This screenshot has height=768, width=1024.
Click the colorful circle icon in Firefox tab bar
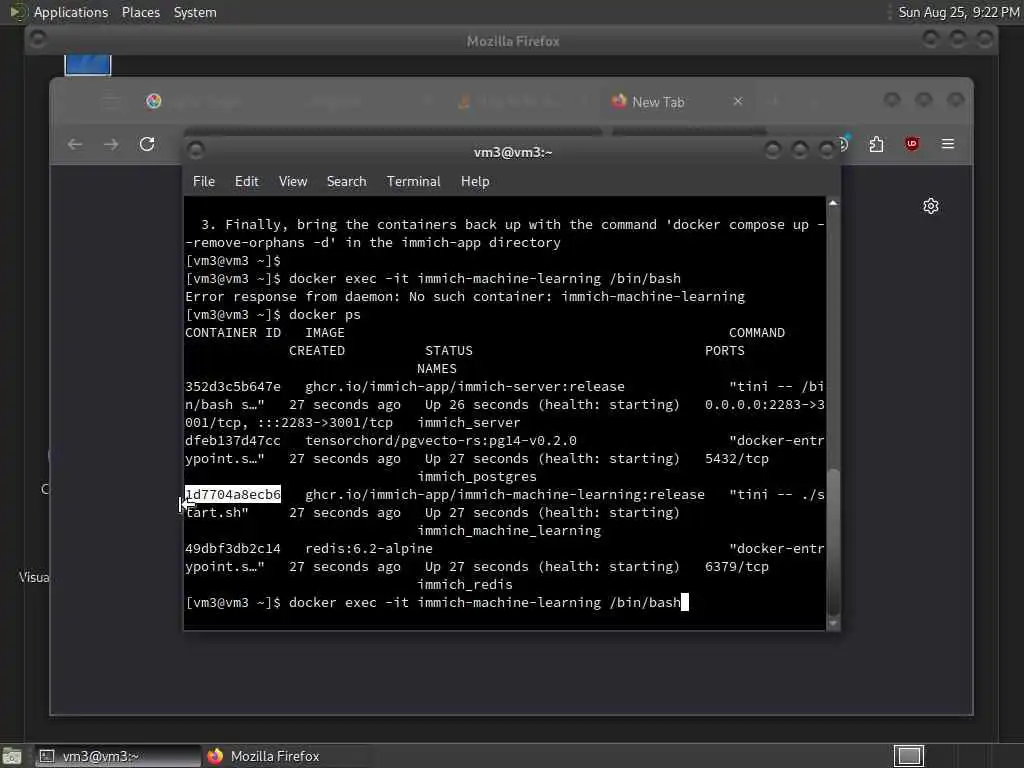coord(153,101)
